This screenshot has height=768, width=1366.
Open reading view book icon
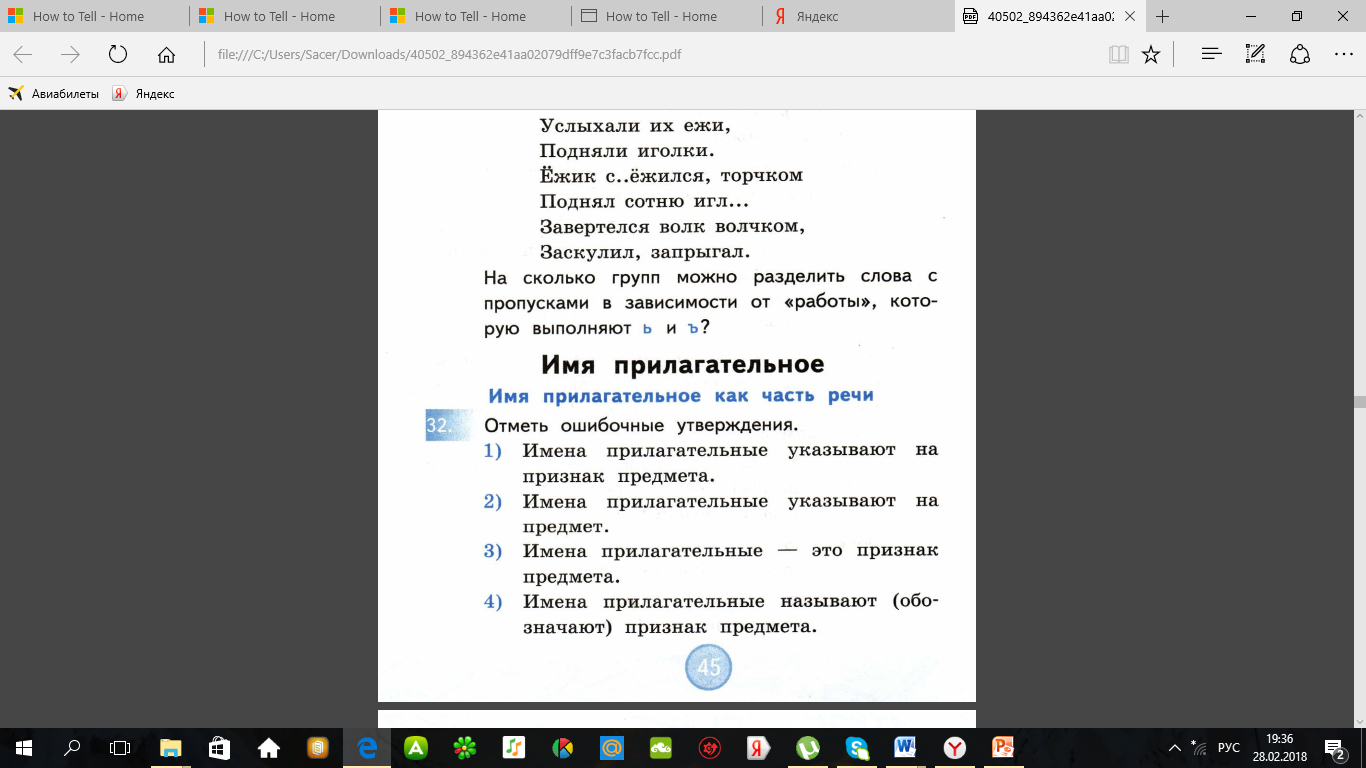[x=1118, y=55]
